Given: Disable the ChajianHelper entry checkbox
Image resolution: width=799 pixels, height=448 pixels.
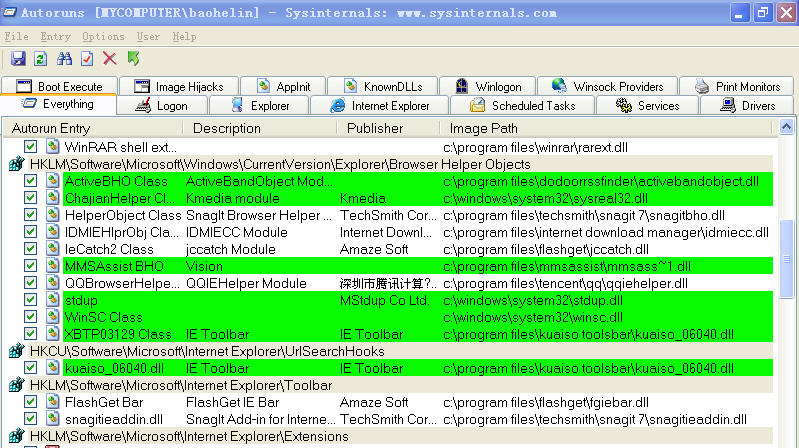Looking at the screenshot, I should (31, 198).
